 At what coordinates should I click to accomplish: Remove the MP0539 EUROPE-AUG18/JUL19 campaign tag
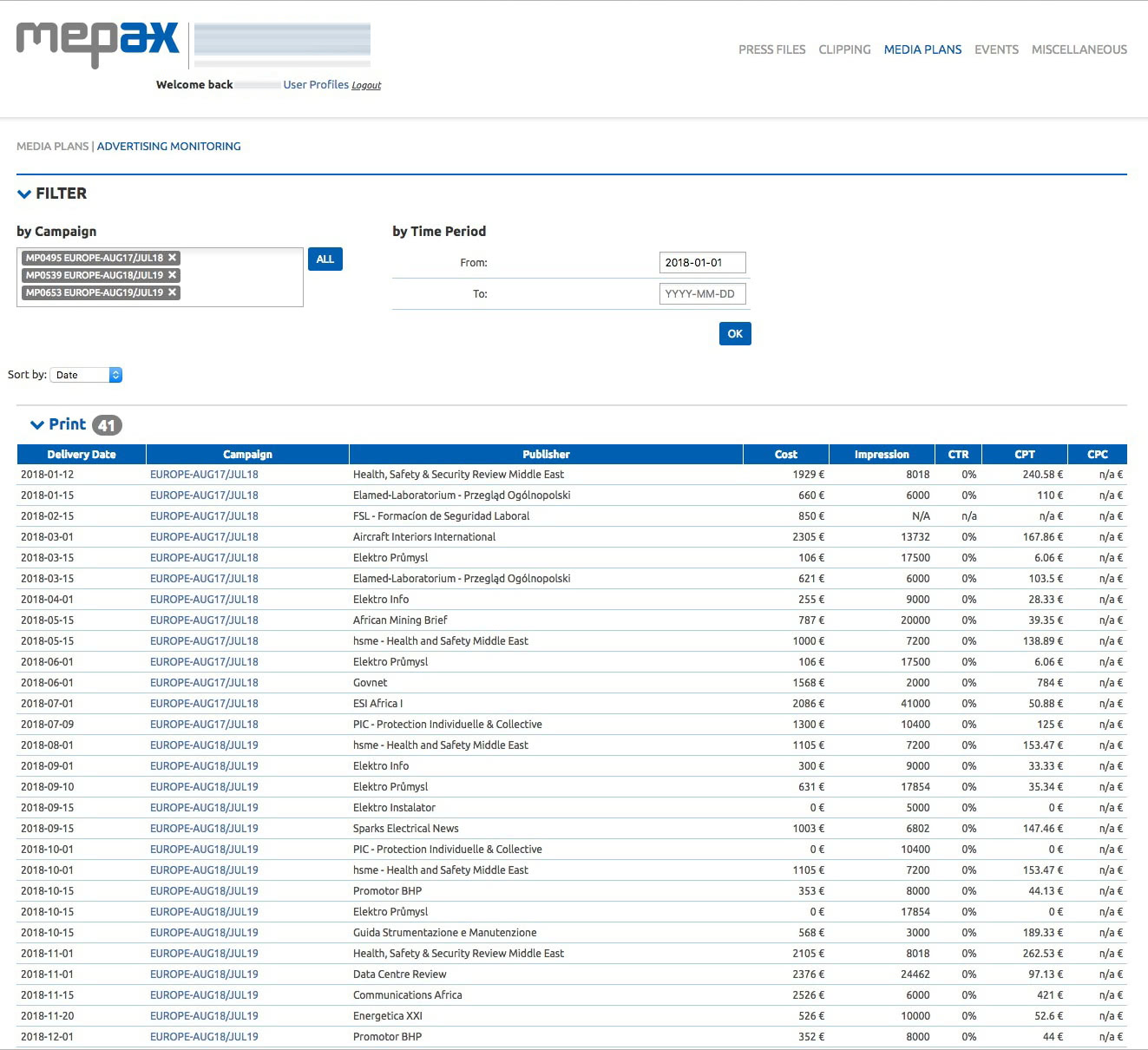coord(173,275)
